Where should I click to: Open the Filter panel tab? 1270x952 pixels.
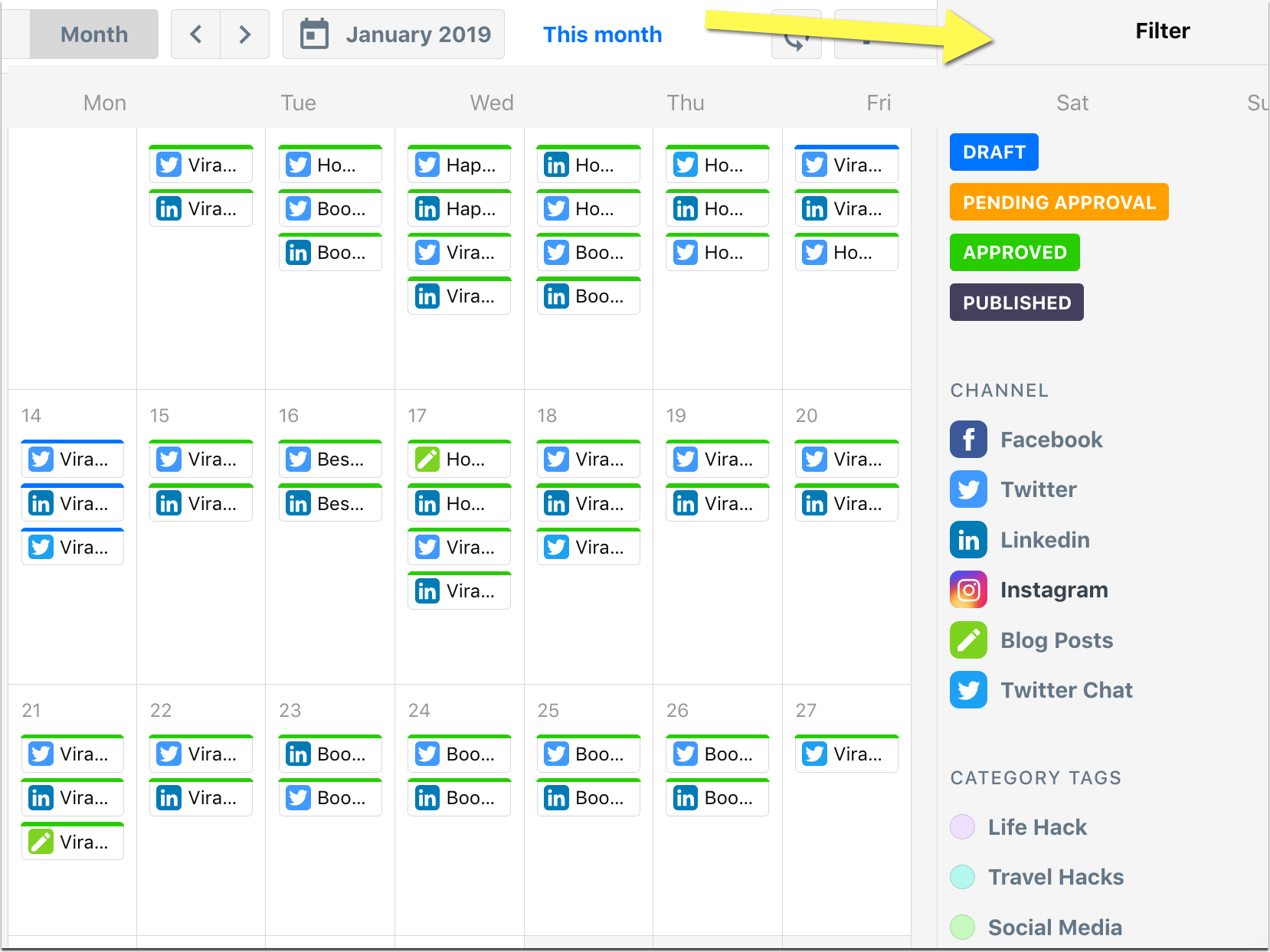click(x=1162, y=31)
